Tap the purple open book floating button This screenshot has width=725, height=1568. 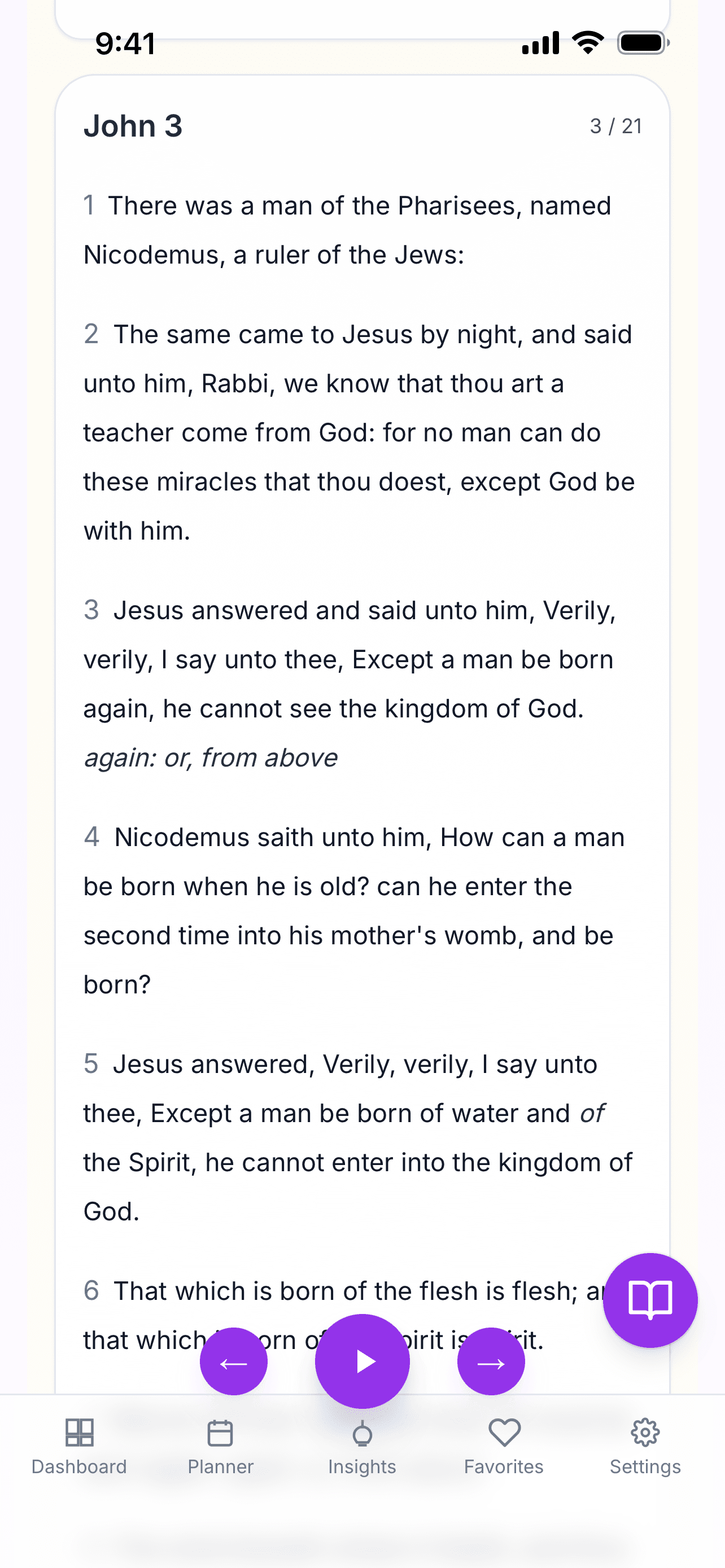pos(649,1299)
